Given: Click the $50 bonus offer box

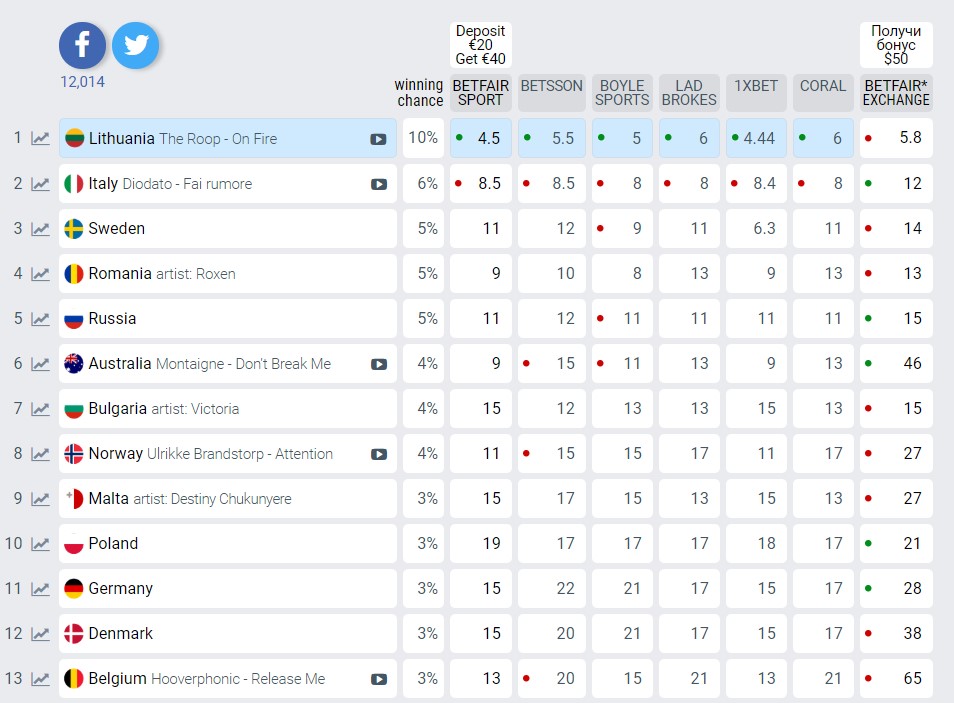Looking at the screenshot, I should 896,45.
